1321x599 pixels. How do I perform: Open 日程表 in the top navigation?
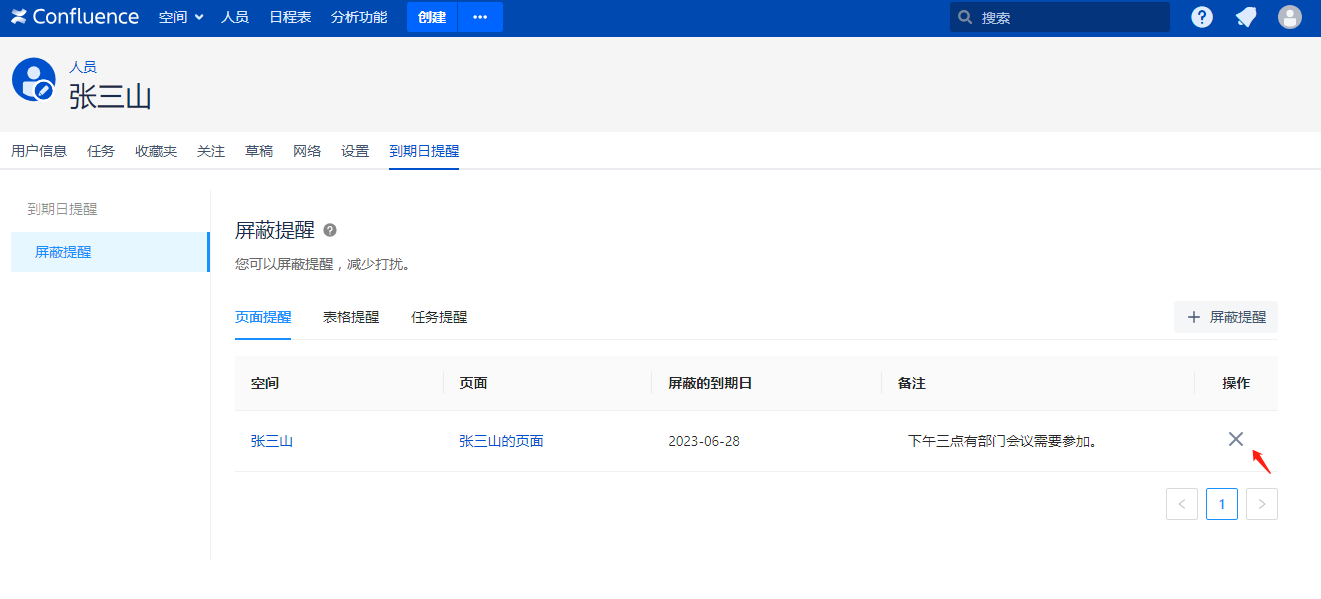point(290,17)
